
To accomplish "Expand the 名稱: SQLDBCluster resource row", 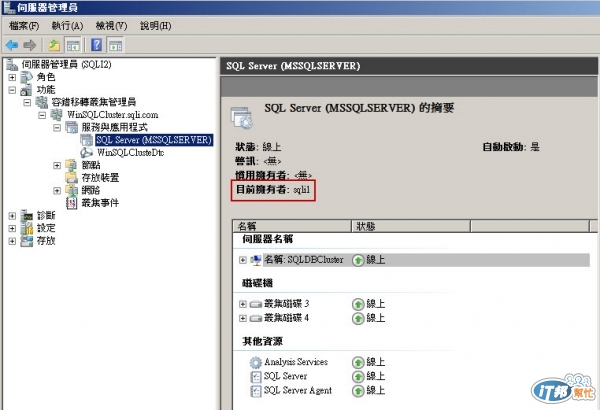I will click(x=243, y=260).
